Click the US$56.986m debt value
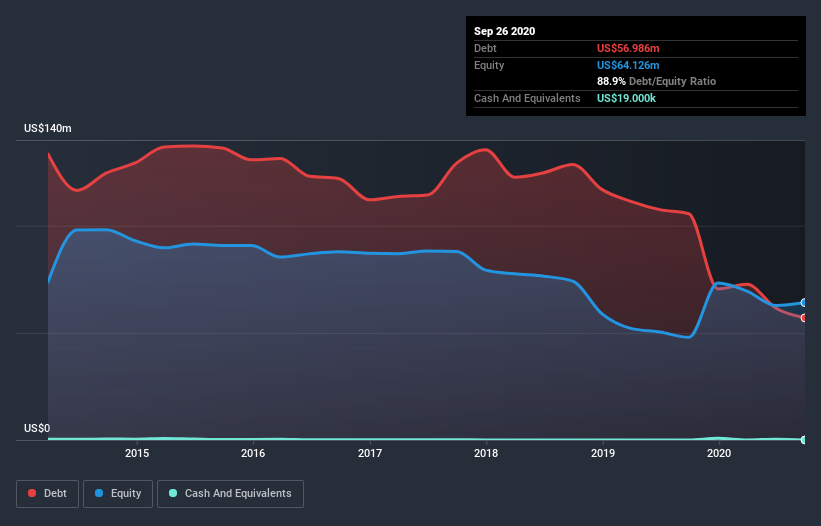Screen dimensions: 821x526 pyautogui.click(x=628, y=48)
